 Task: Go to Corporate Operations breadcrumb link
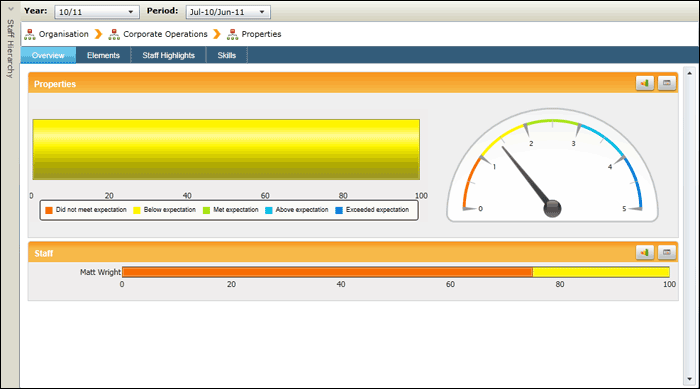click(165, 34)
